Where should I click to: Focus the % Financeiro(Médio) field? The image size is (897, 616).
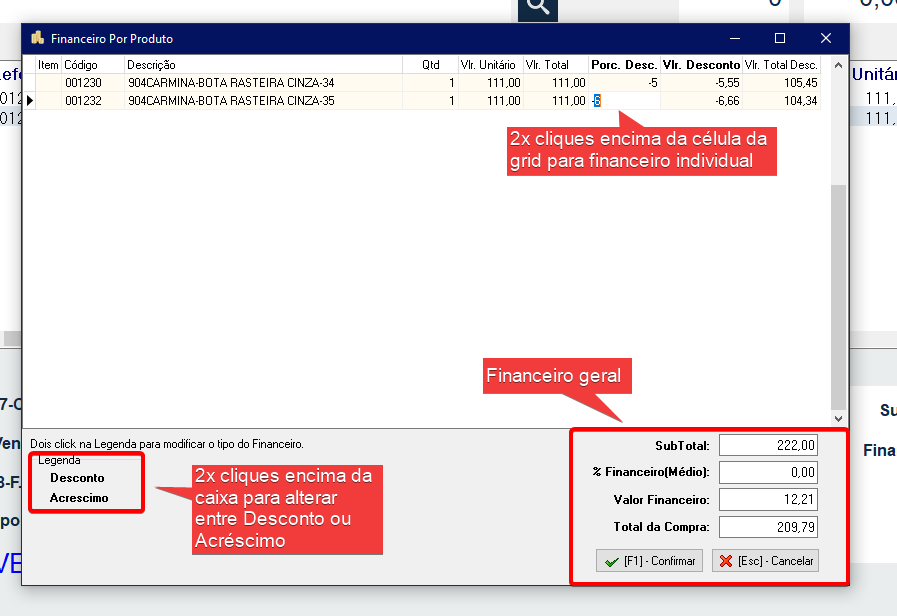(x=768, y=473)
